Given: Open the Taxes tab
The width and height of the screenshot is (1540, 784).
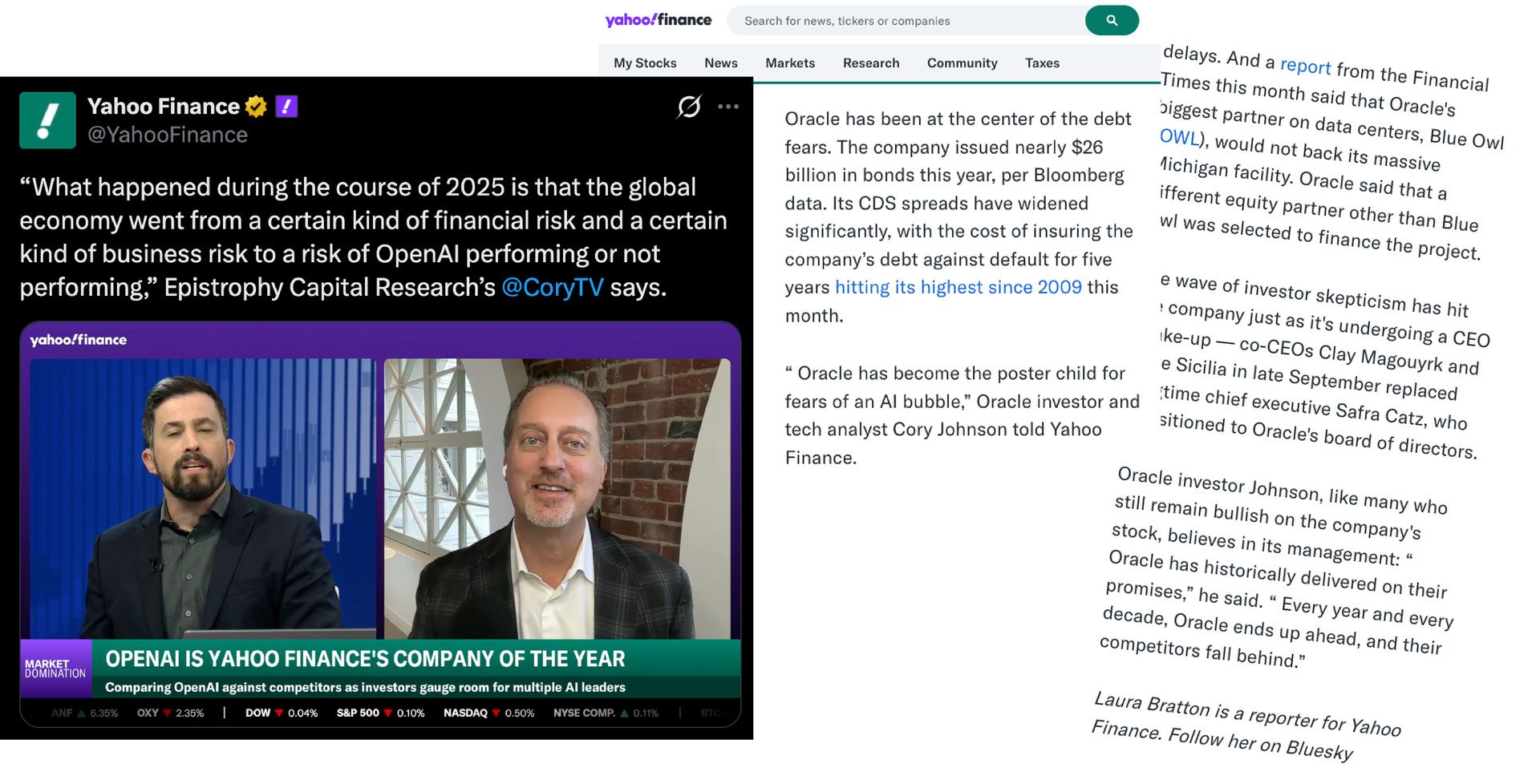Looking at the screenshot, I should tap(1042, 63).
